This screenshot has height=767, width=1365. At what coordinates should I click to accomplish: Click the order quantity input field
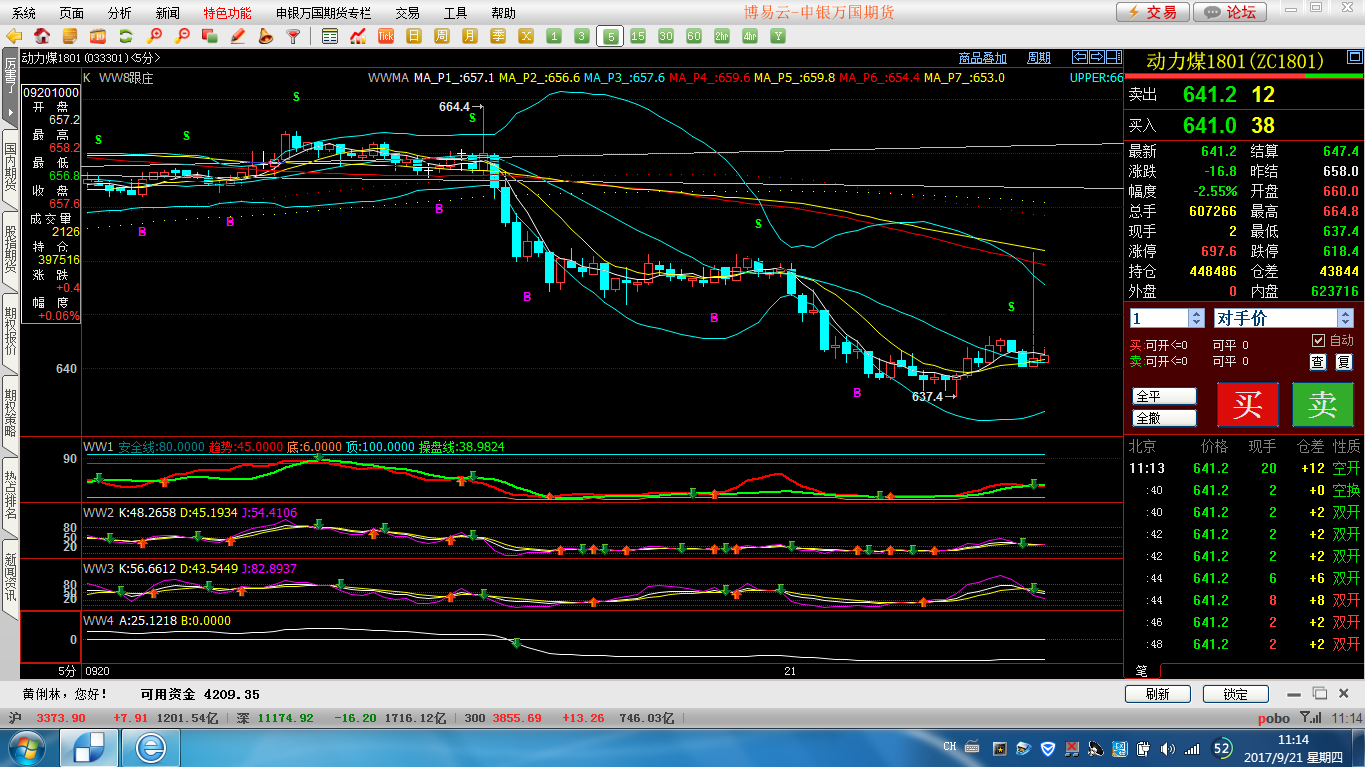coord(1158,318)
